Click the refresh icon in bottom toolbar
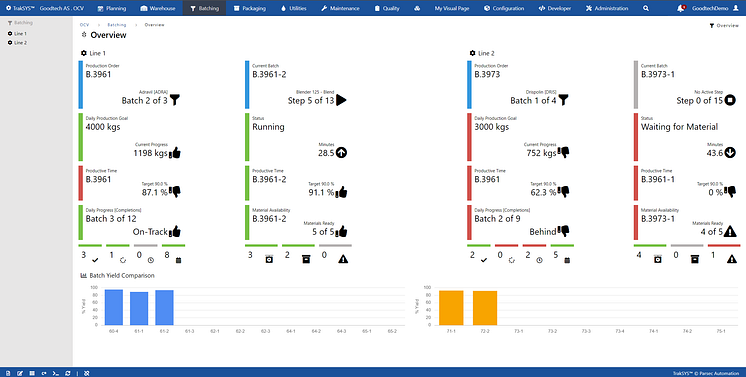This screenshot has height=377, width=746. click(x=68, y=374)
